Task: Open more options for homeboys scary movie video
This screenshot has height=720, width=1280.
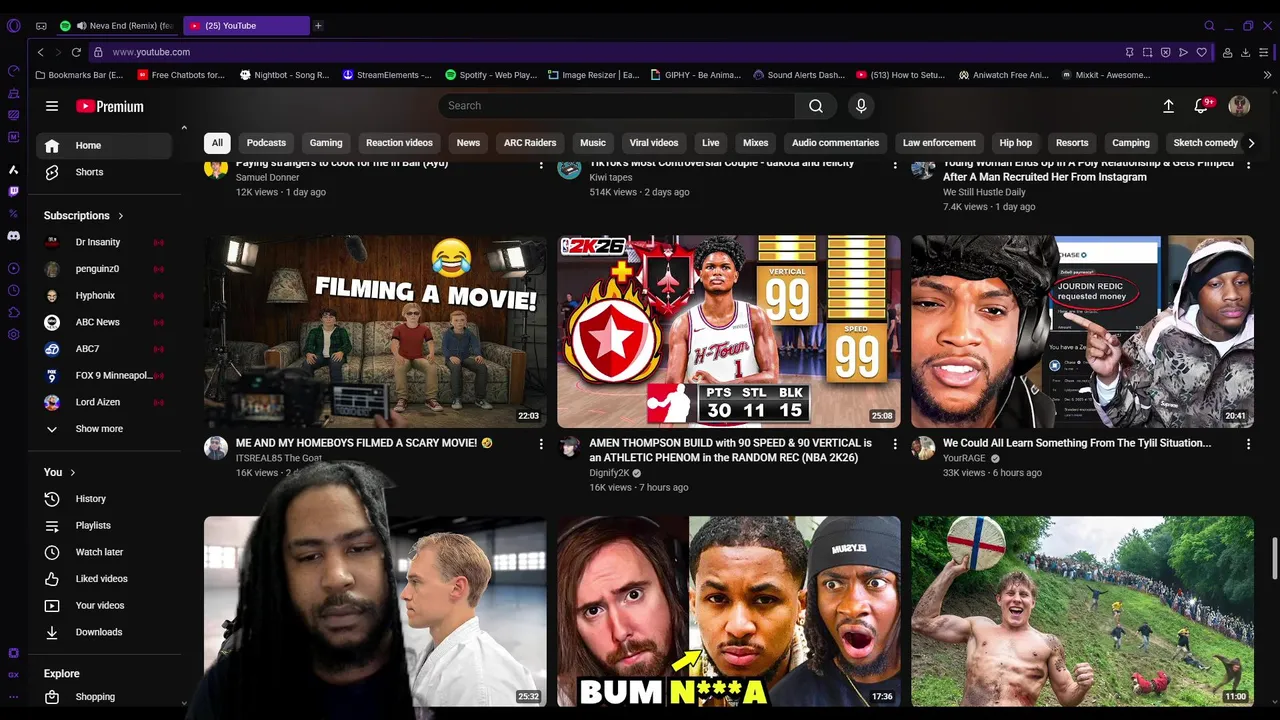Action: tap(541, 444)
